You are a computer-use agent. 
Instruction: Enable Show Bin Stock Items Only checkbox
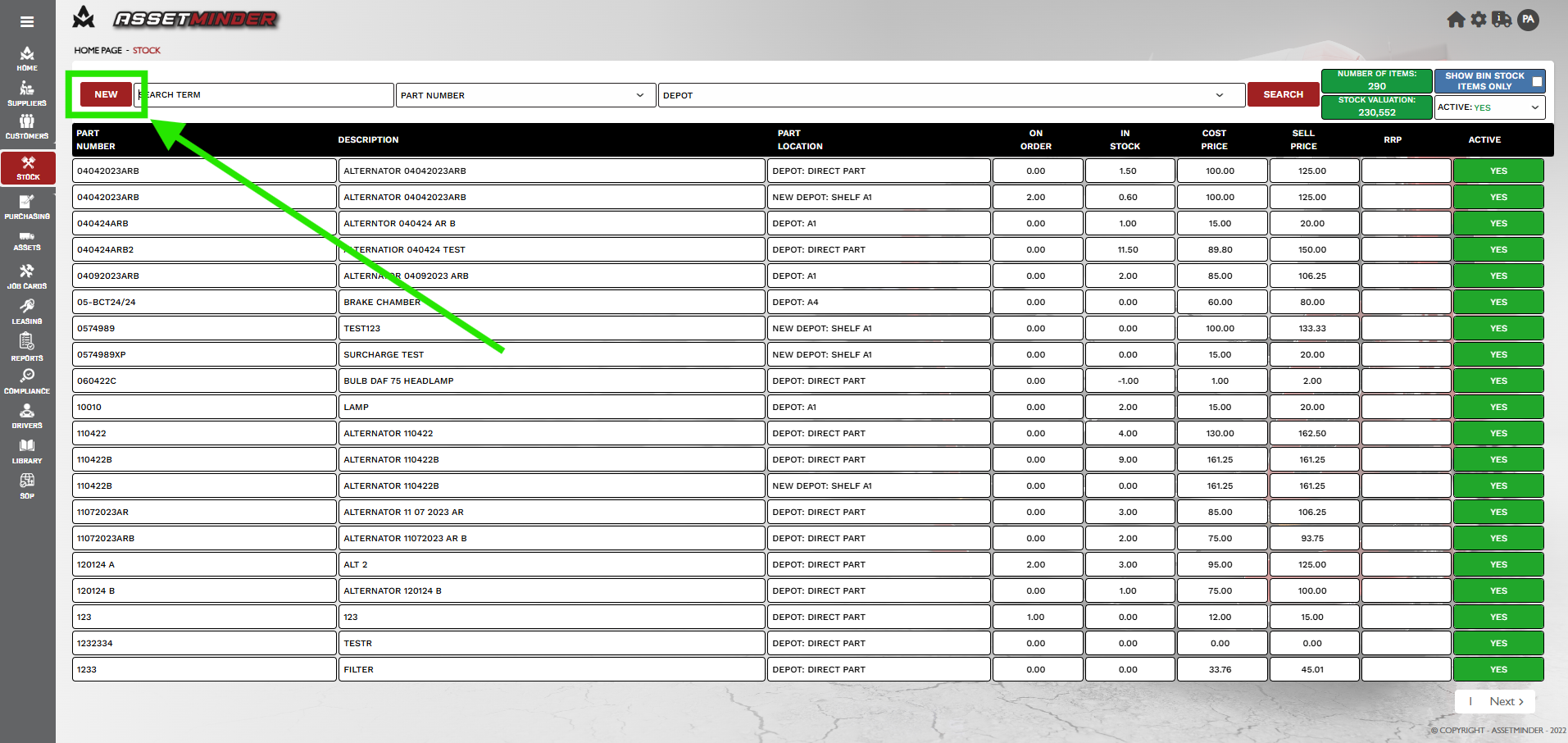[1537, 81]
